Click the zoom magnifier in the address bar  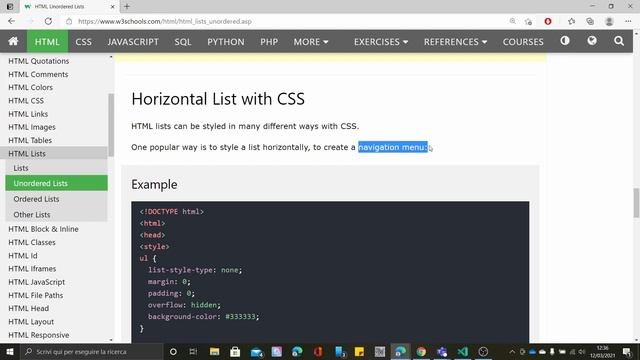tap(513, 21)
